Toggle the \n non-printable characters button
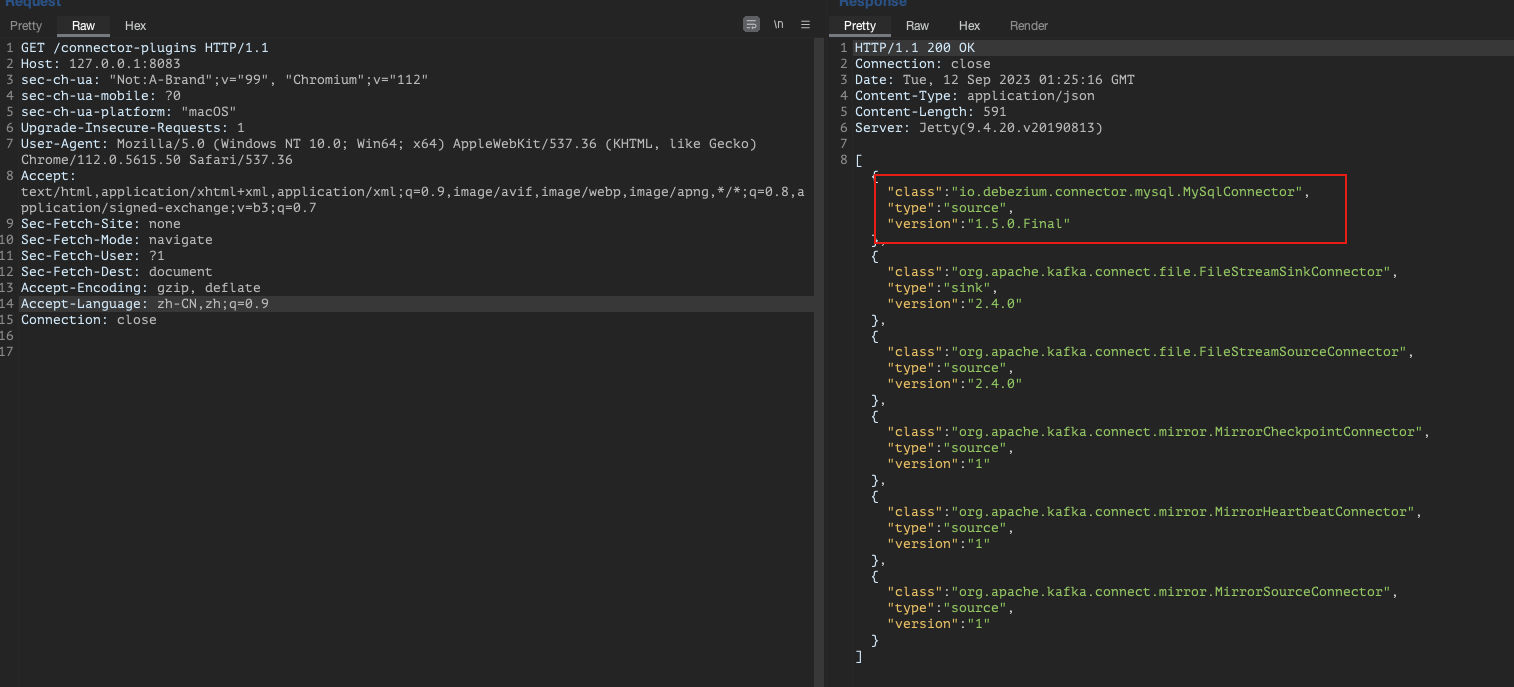The image size is (1514, 687). [779, 25]
